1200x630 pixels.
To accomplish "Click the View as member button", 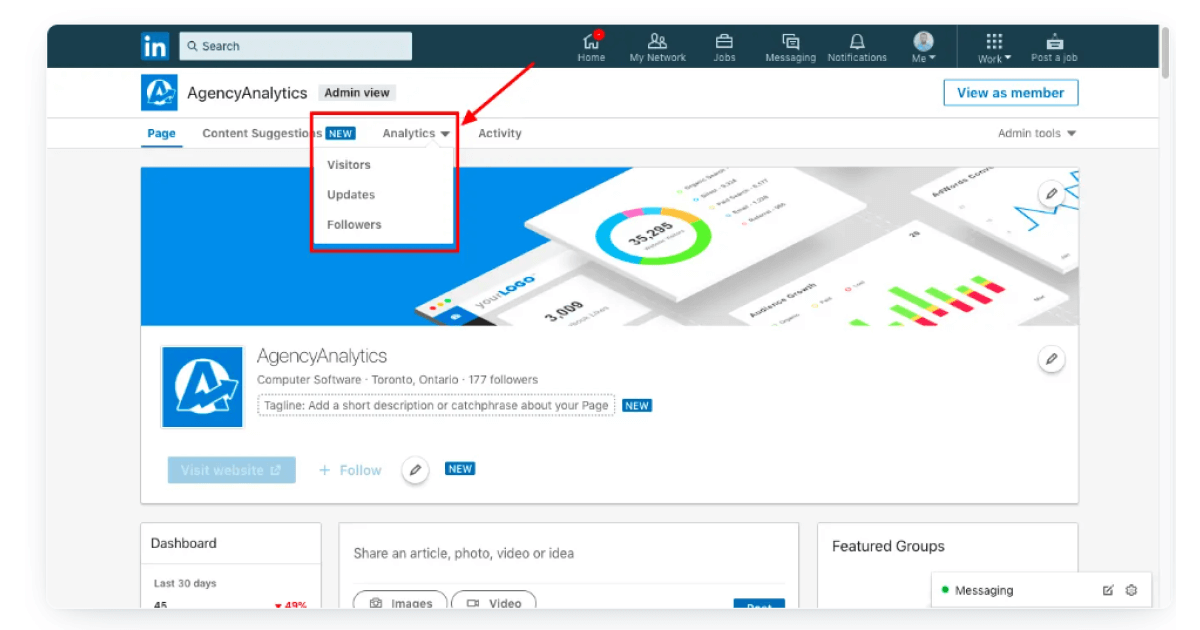I will pos(1010,92).
